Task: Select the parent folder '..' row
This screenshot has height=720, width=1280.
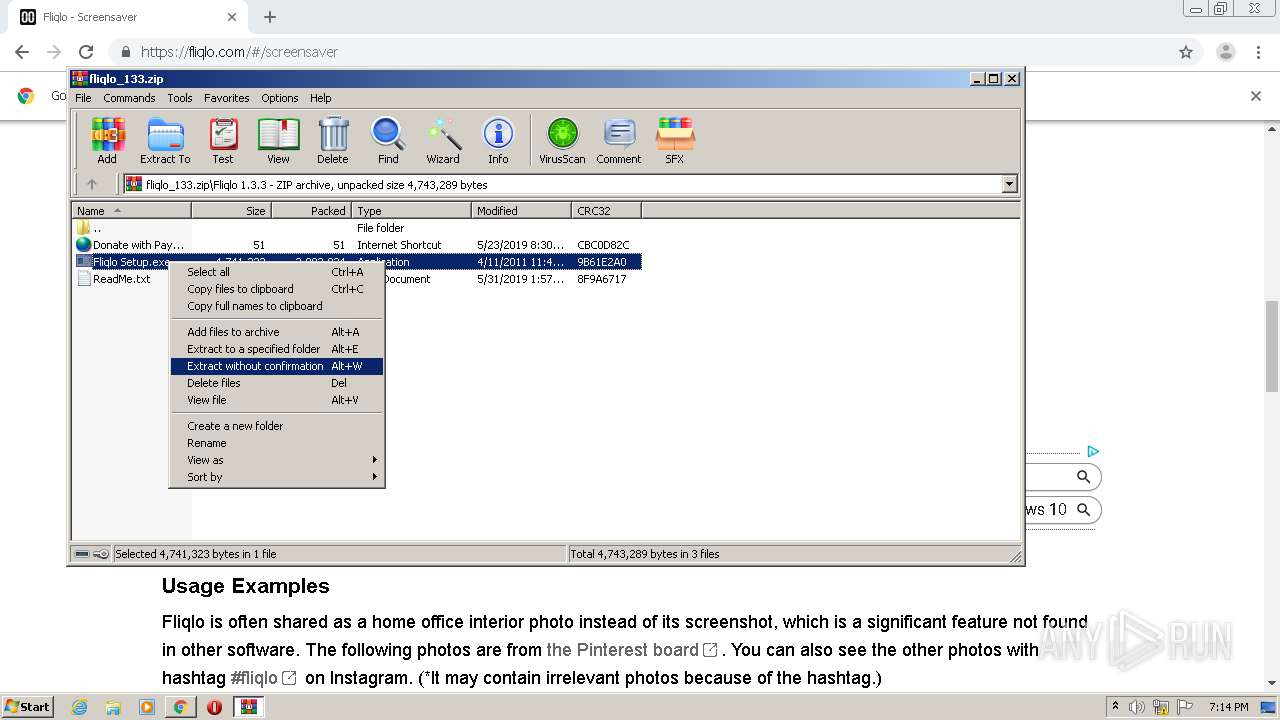Action: point(357,228)
